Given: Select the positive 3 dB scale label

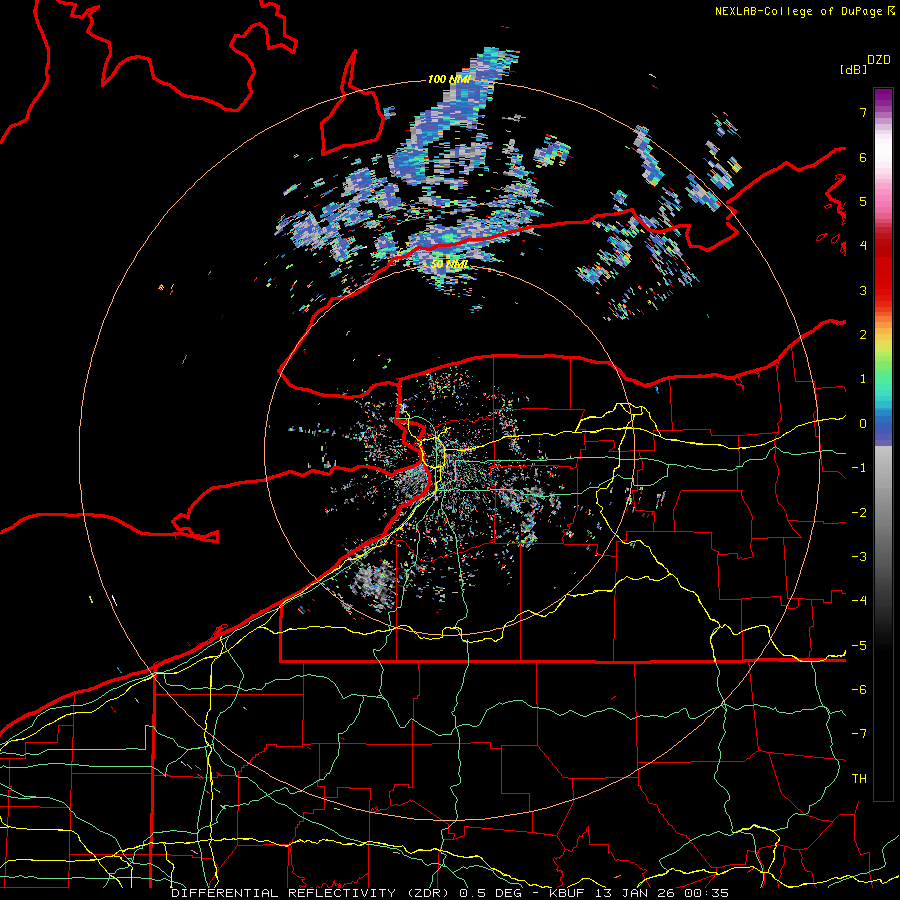Looking at the screenshot, I should (x=863, y=290).
